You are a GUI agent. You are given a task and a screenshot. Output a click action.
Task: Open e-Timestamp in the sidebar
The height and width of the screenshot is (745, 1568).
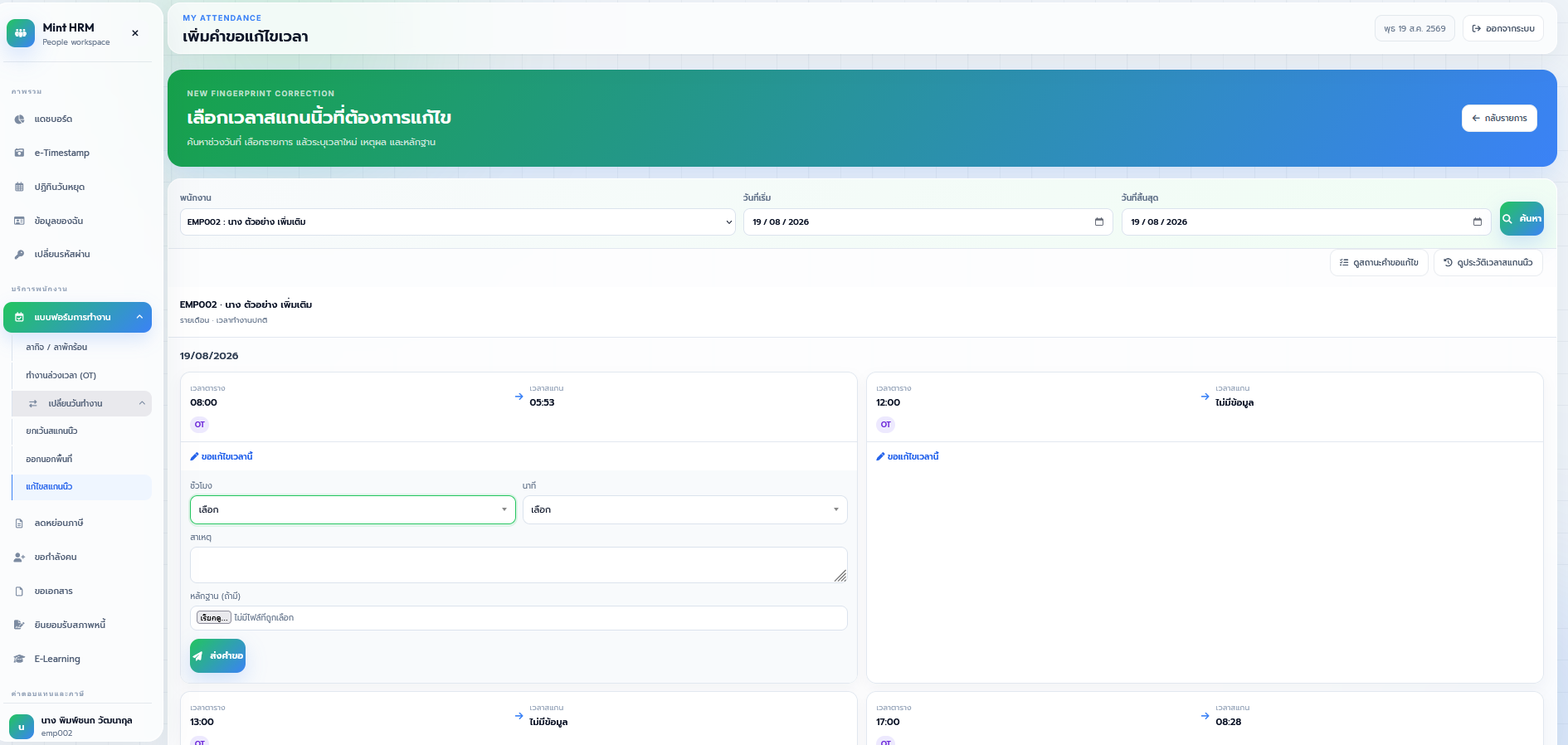pyautogui.click(x=77, y=153)
